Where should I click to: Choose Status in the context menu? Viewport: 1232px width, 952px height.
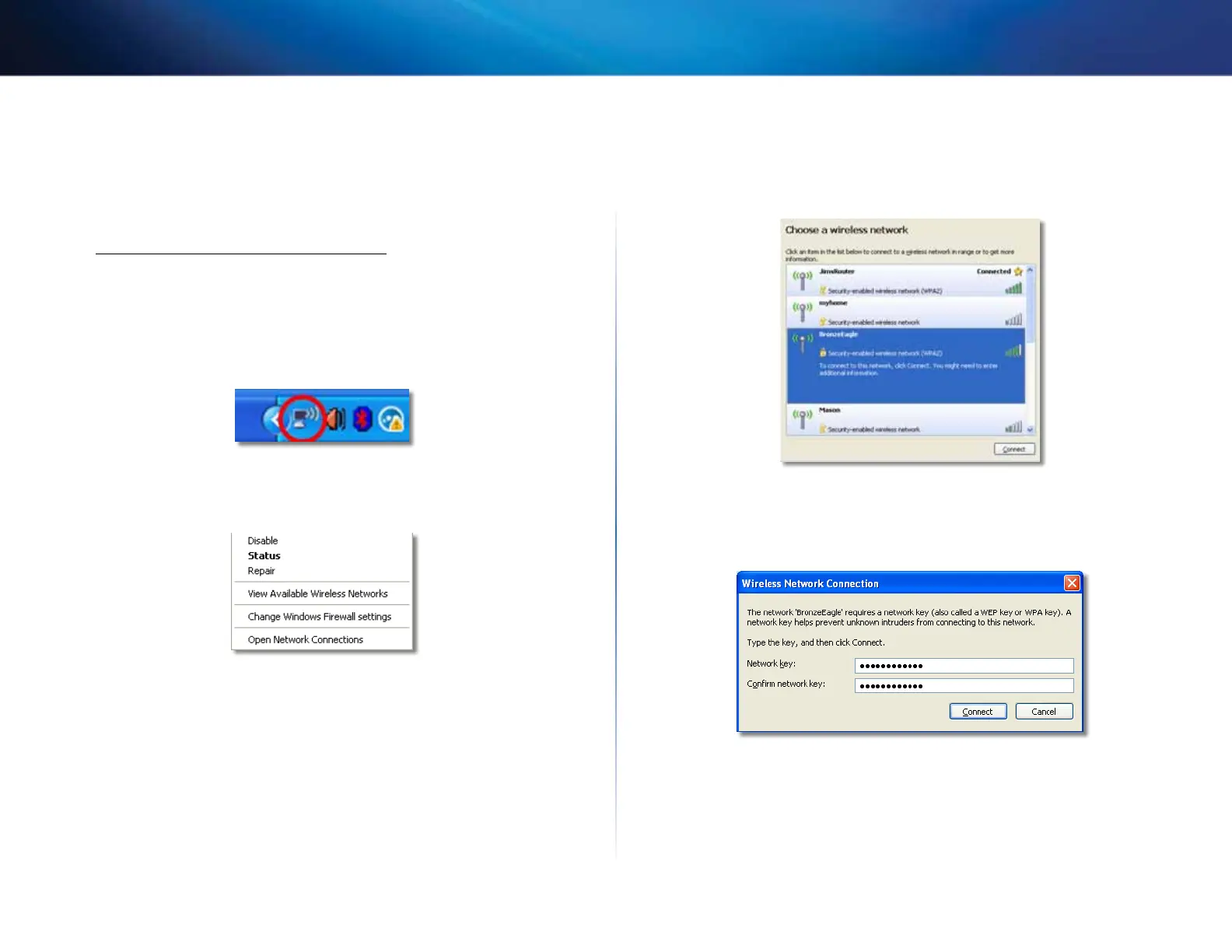264,555
